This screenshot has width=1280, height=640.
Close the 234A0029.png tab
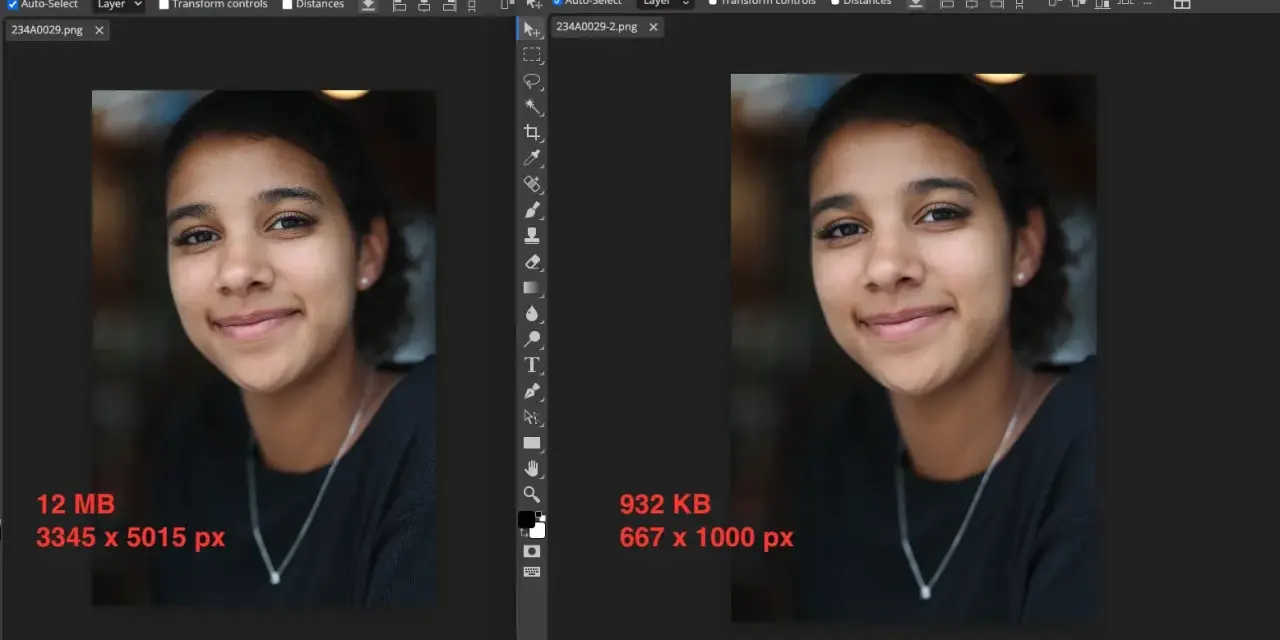click(x=99, y=30)
